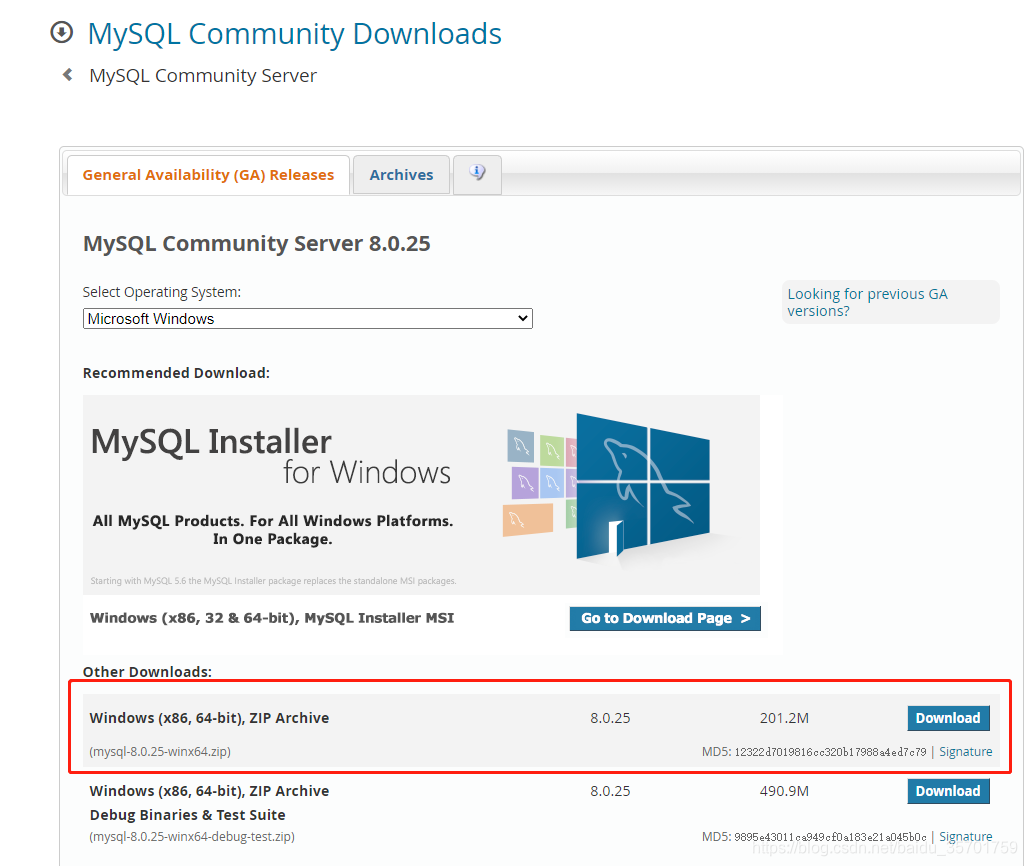Click the Go to Download Page button
The height and width of the screenshot is (866, 1027).
(665, 618)
